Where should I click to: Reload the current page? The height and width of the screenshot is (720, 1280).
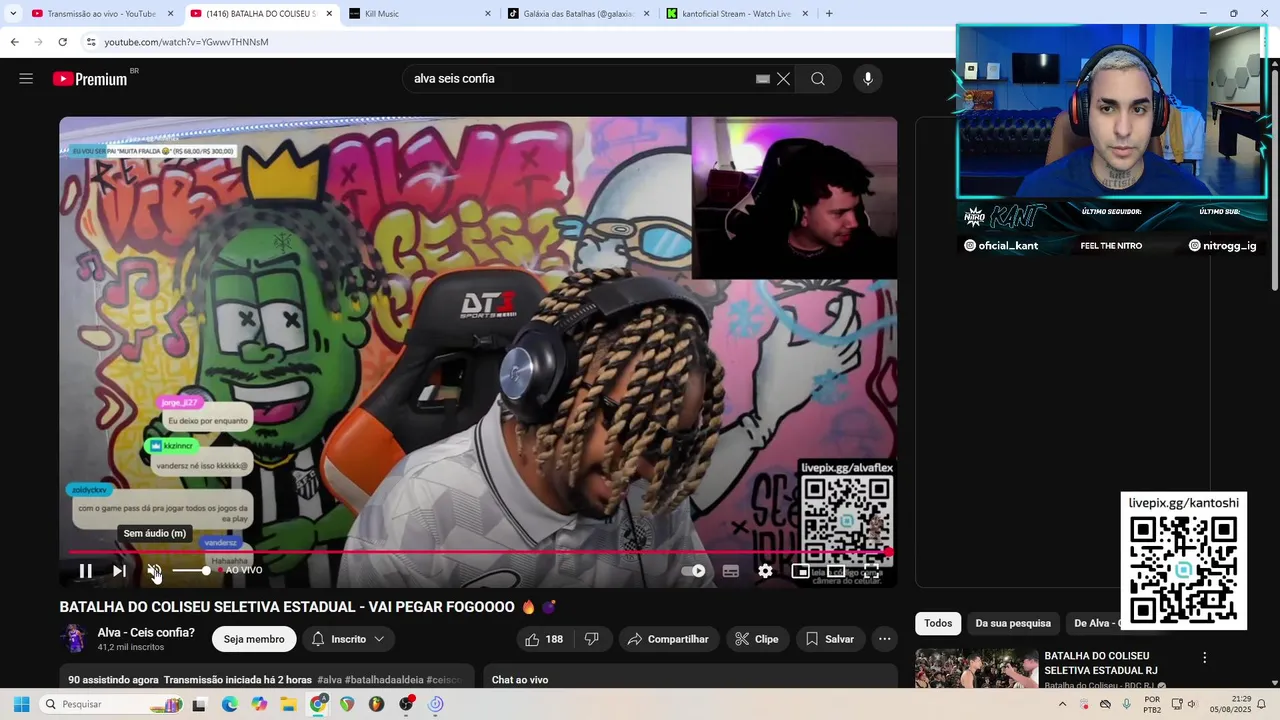pos(62,42)
